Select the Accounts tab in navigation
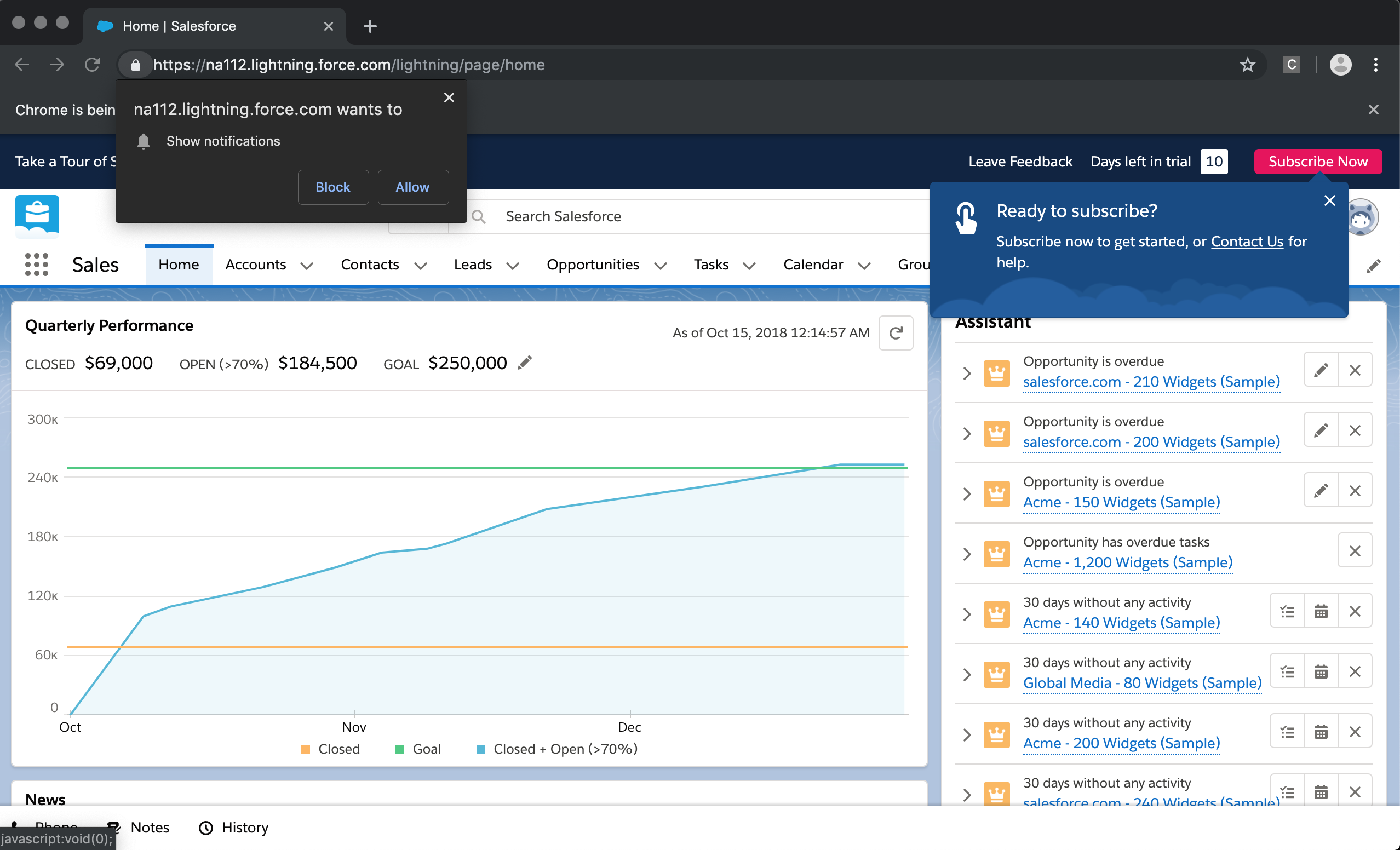The width and height of the screenshot is (1400, 850). (x=256, y=264)
